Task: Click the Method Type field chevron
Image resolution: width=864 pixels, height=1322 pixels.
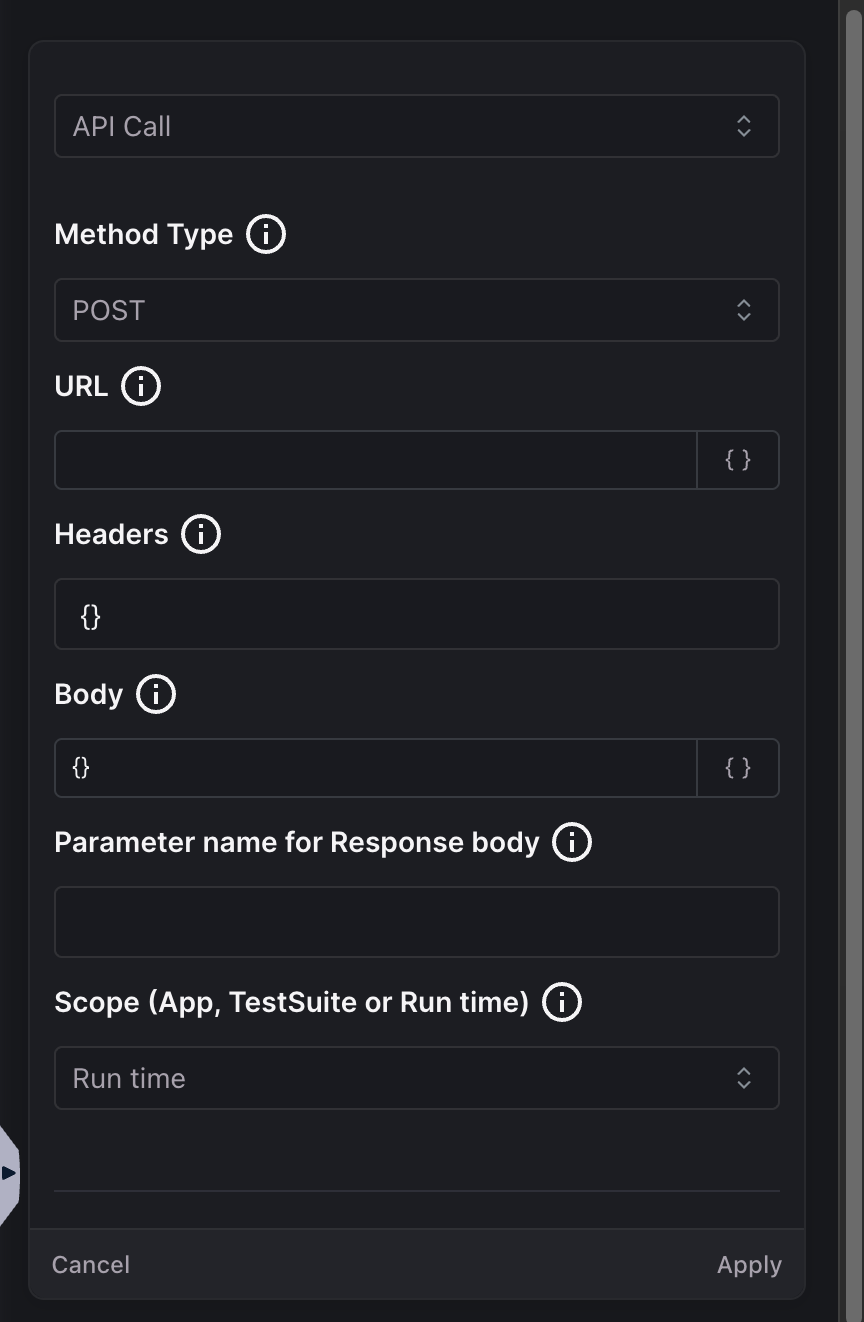Action: [x=744, y=310]
